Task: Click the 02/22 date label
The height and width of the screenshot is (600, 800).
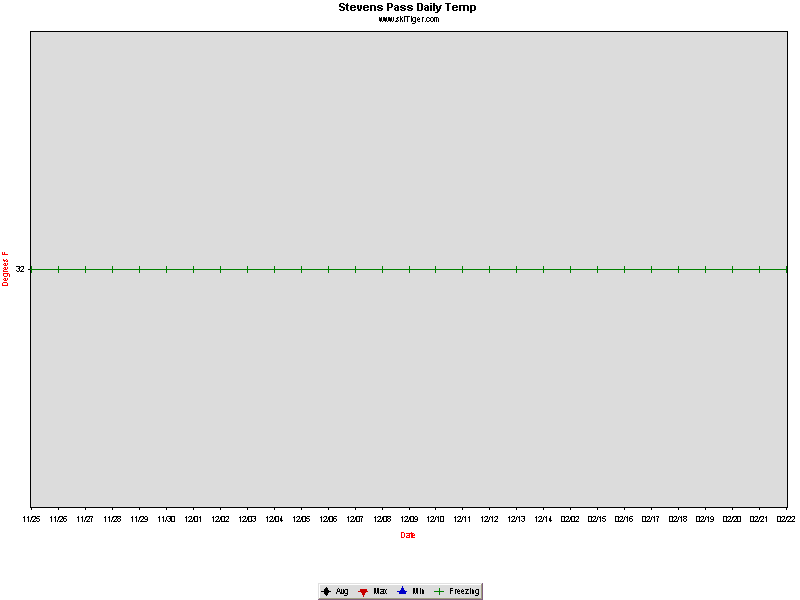Action: coord(786,519)
